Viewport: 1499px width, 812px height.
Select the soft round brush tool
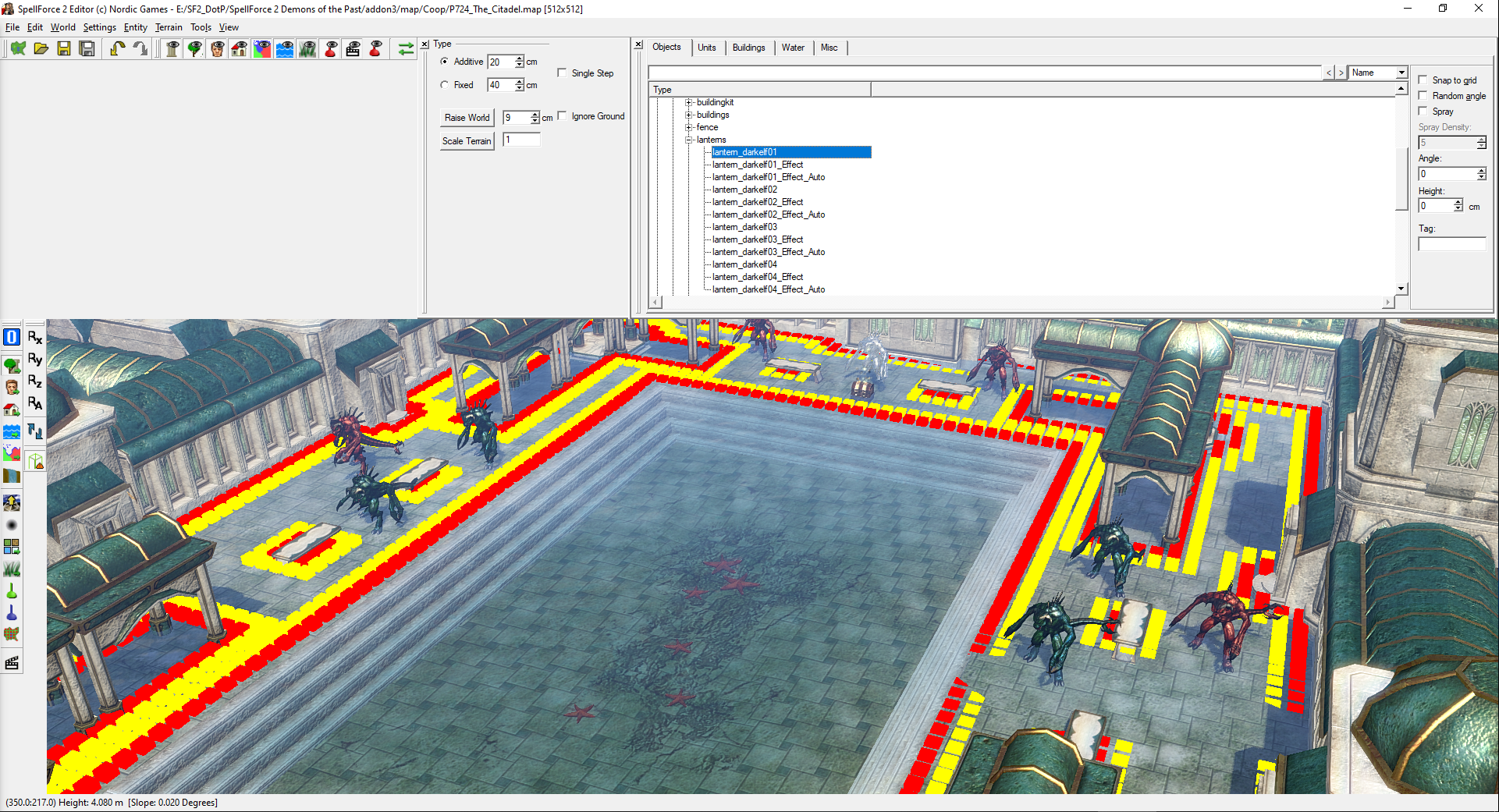(12, 525)
